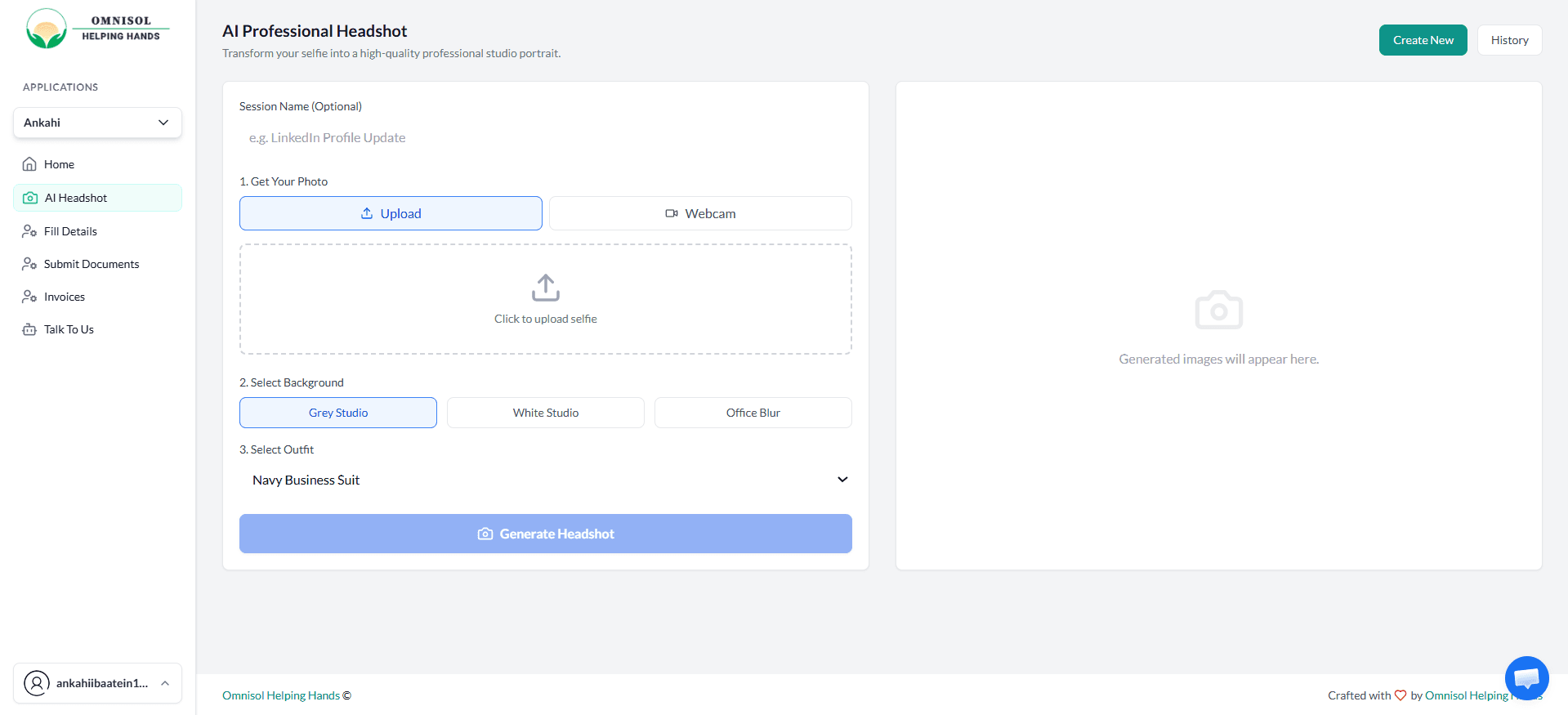Screen dimensions: 1568x715
Task: Click the AI Headshot camera icon
Action: [30, 198]
